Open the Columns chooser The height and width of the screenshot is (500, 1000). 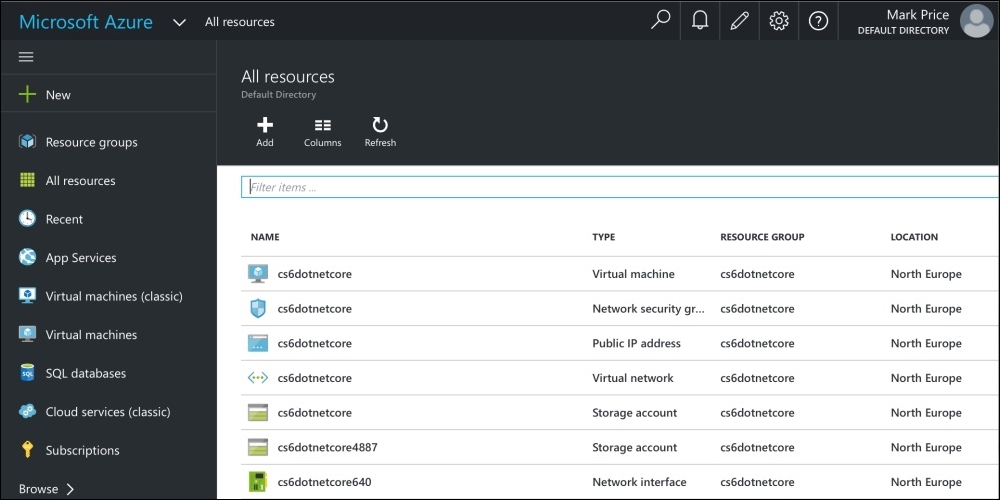[323, 132]
